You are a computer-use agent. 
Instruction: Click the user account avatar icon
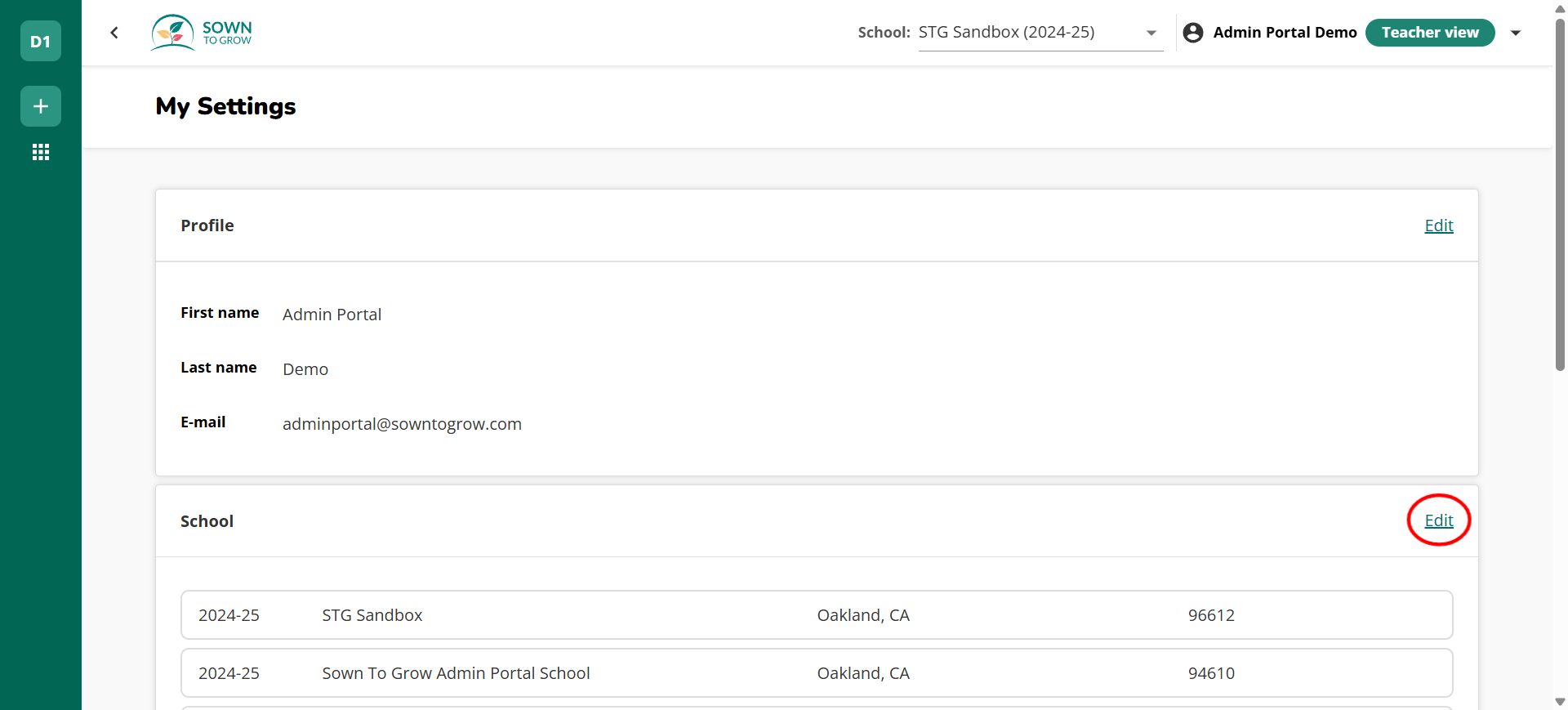pos(1192,33)
